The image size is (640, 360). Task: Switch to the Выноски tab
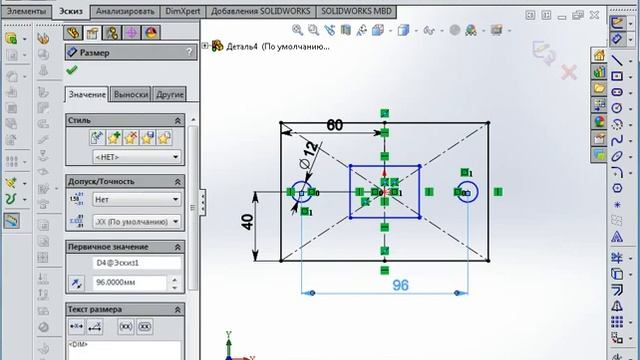[x=131, y=94]
